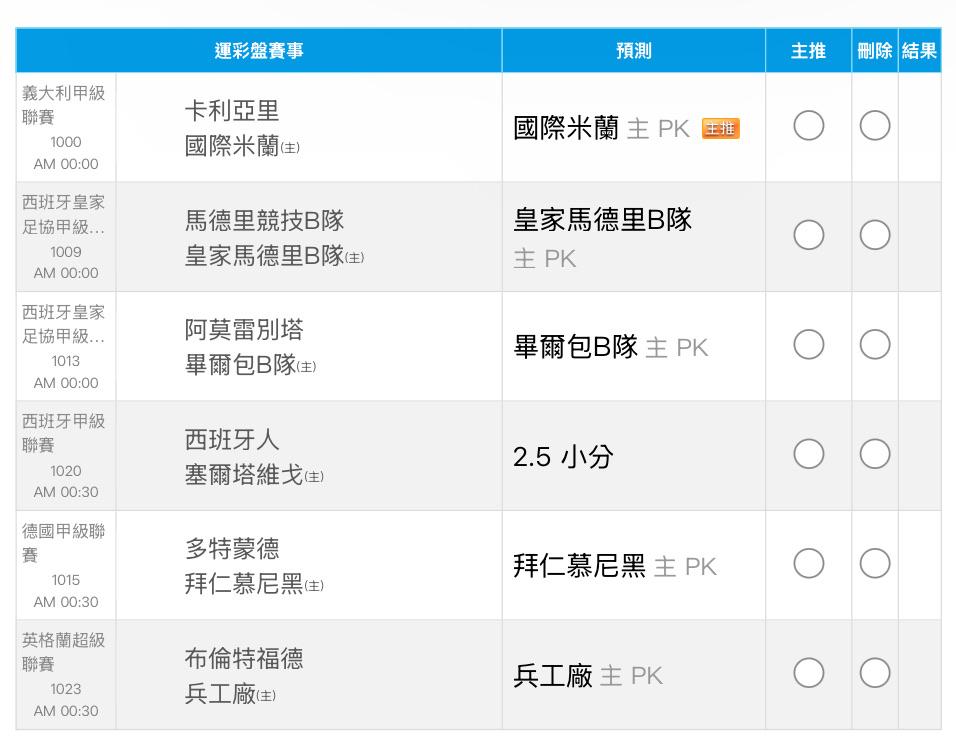Open match 1023 英格蘭超級聯賽 info cell
The width and height of the screenshot is (956, 754).
(66, 675)
